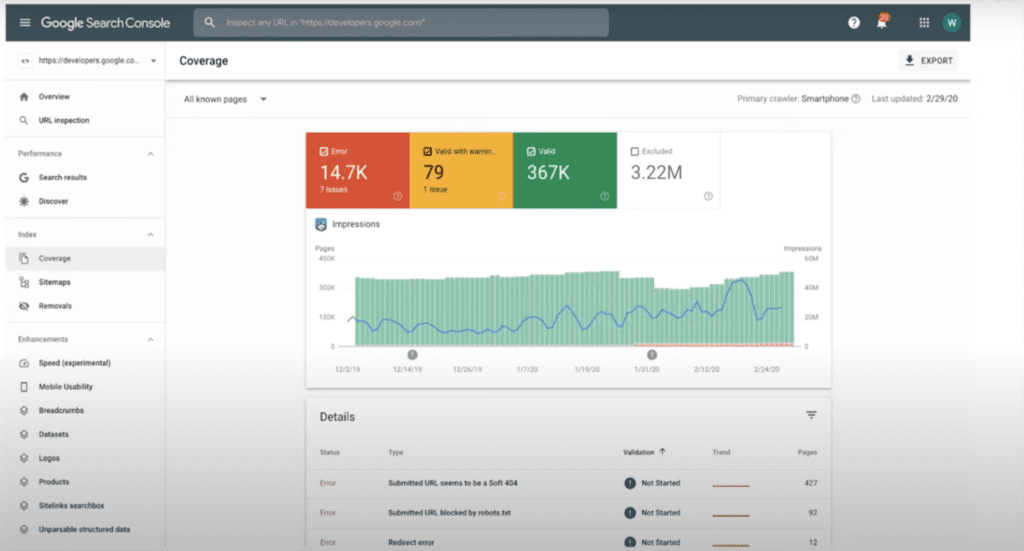1024x551 pixels.
Task: Open the property selector dropdown
Action: point(88,61)
